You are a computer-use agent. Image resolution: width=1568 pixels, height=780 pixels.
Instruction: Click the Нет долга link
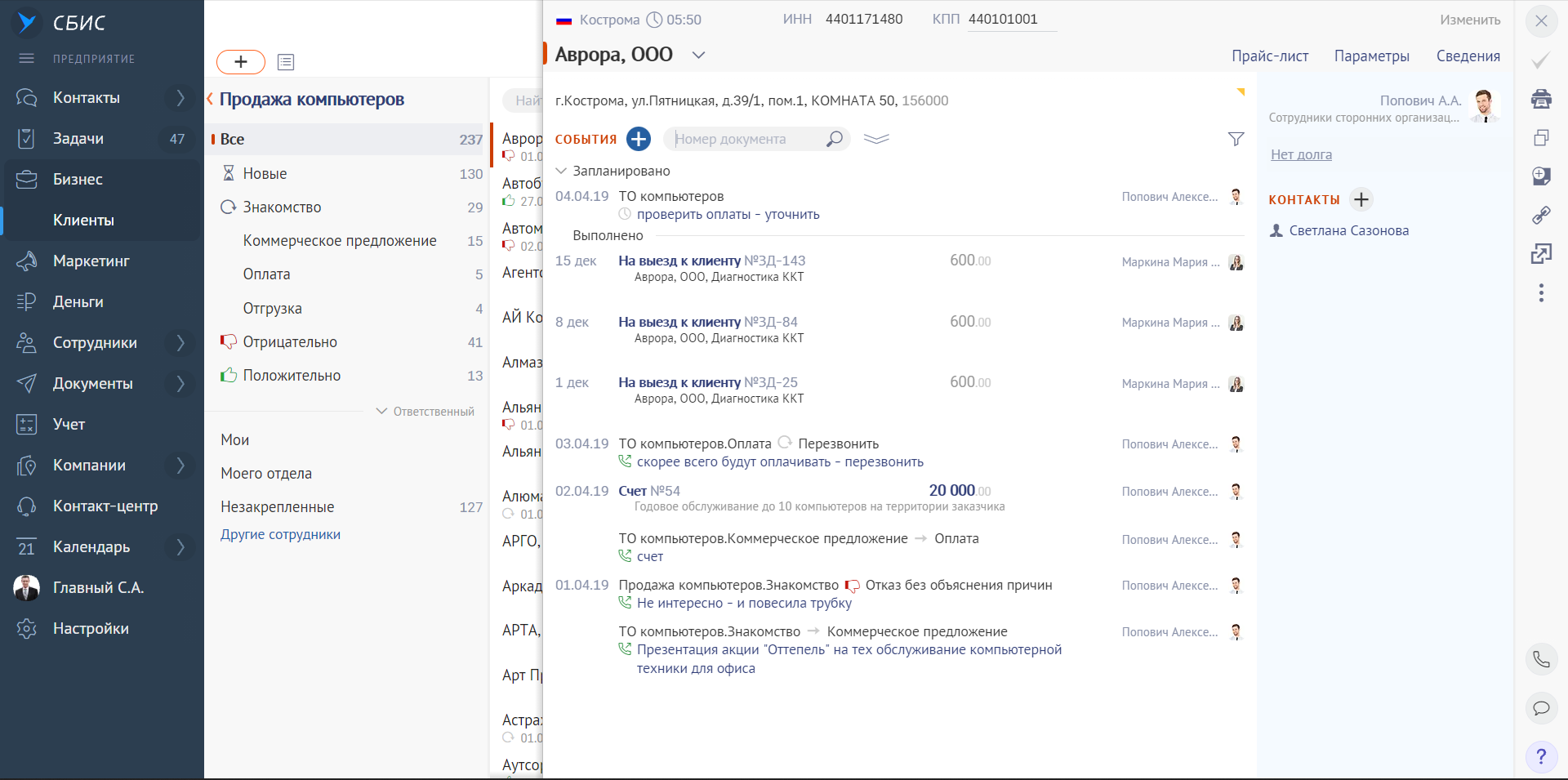coord(1301,155)
